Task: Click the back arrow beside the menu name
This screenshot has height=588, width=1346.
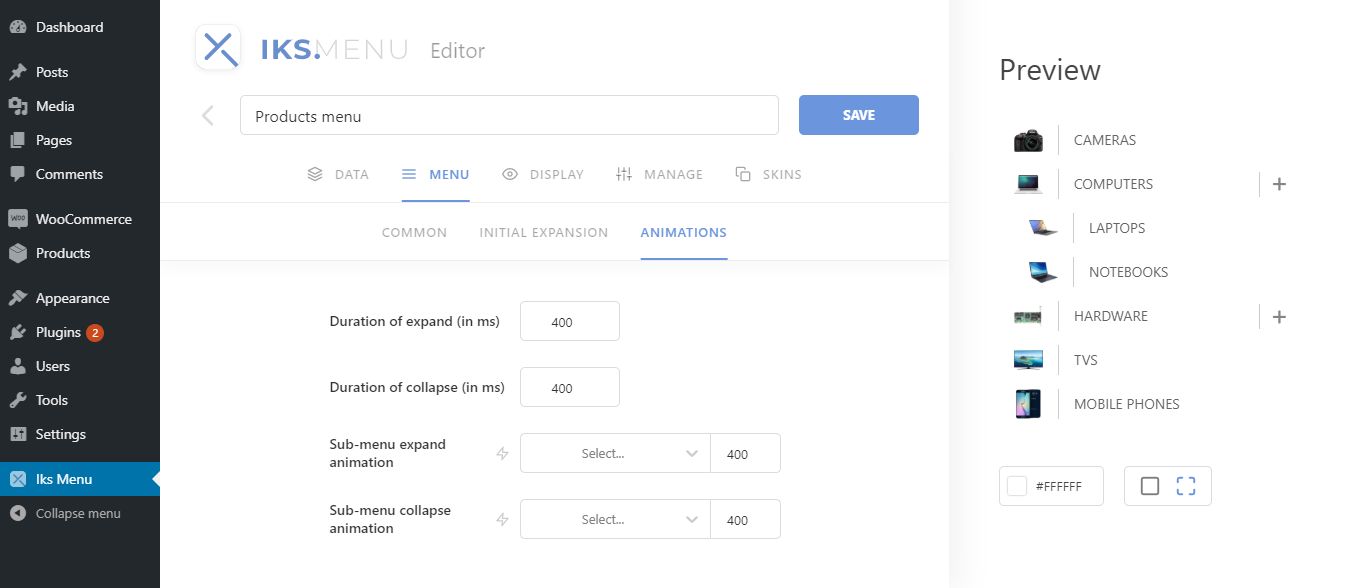Action: [208, 115]
